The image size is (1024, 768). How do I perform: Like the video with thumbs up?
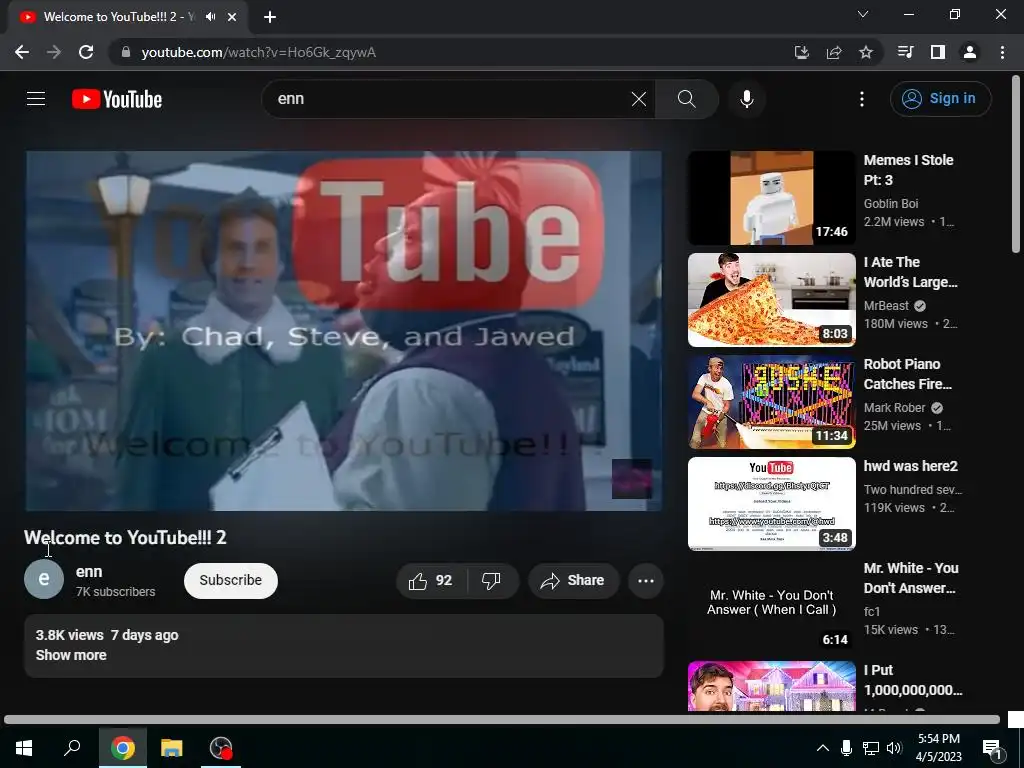pyautogui.click(x=430, y=581)
